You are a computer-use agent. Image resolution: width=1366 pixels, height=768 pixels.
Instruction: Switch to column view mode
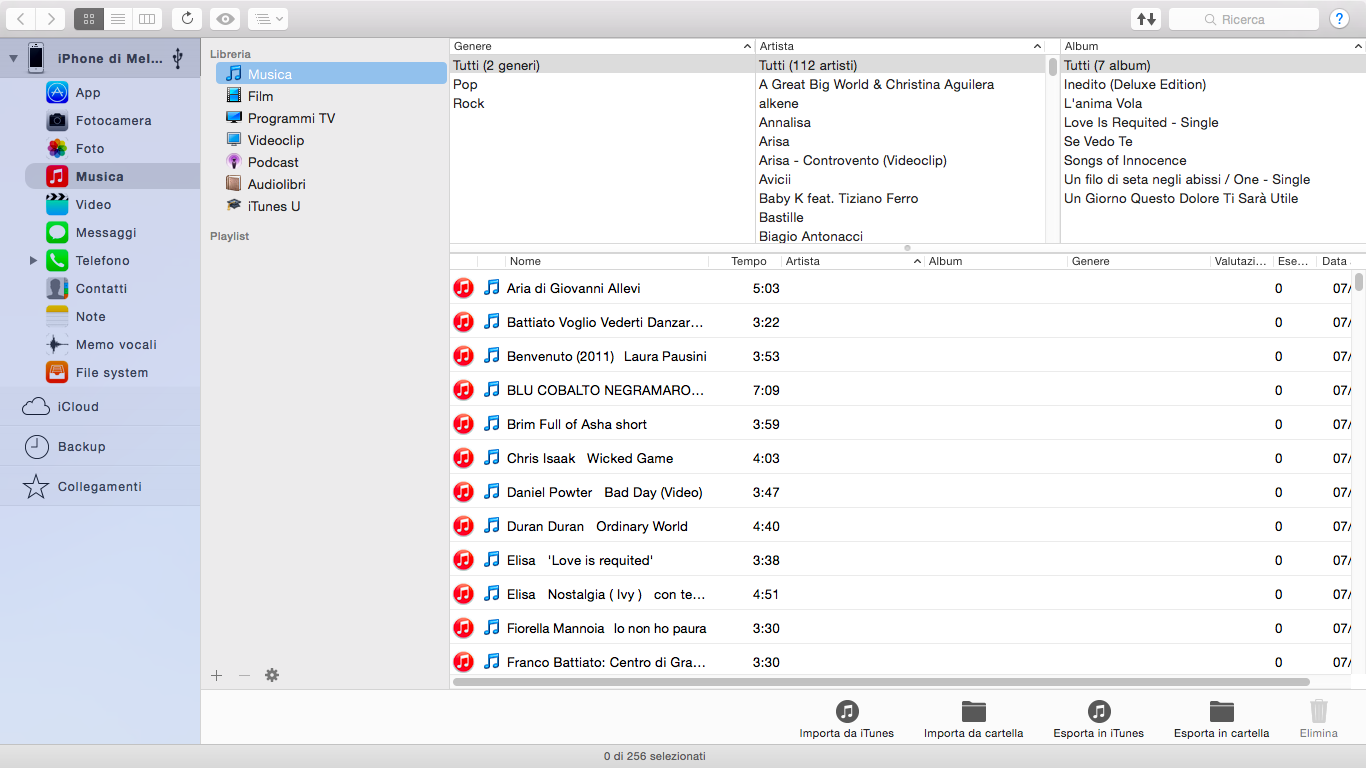(x=146, y=19)
